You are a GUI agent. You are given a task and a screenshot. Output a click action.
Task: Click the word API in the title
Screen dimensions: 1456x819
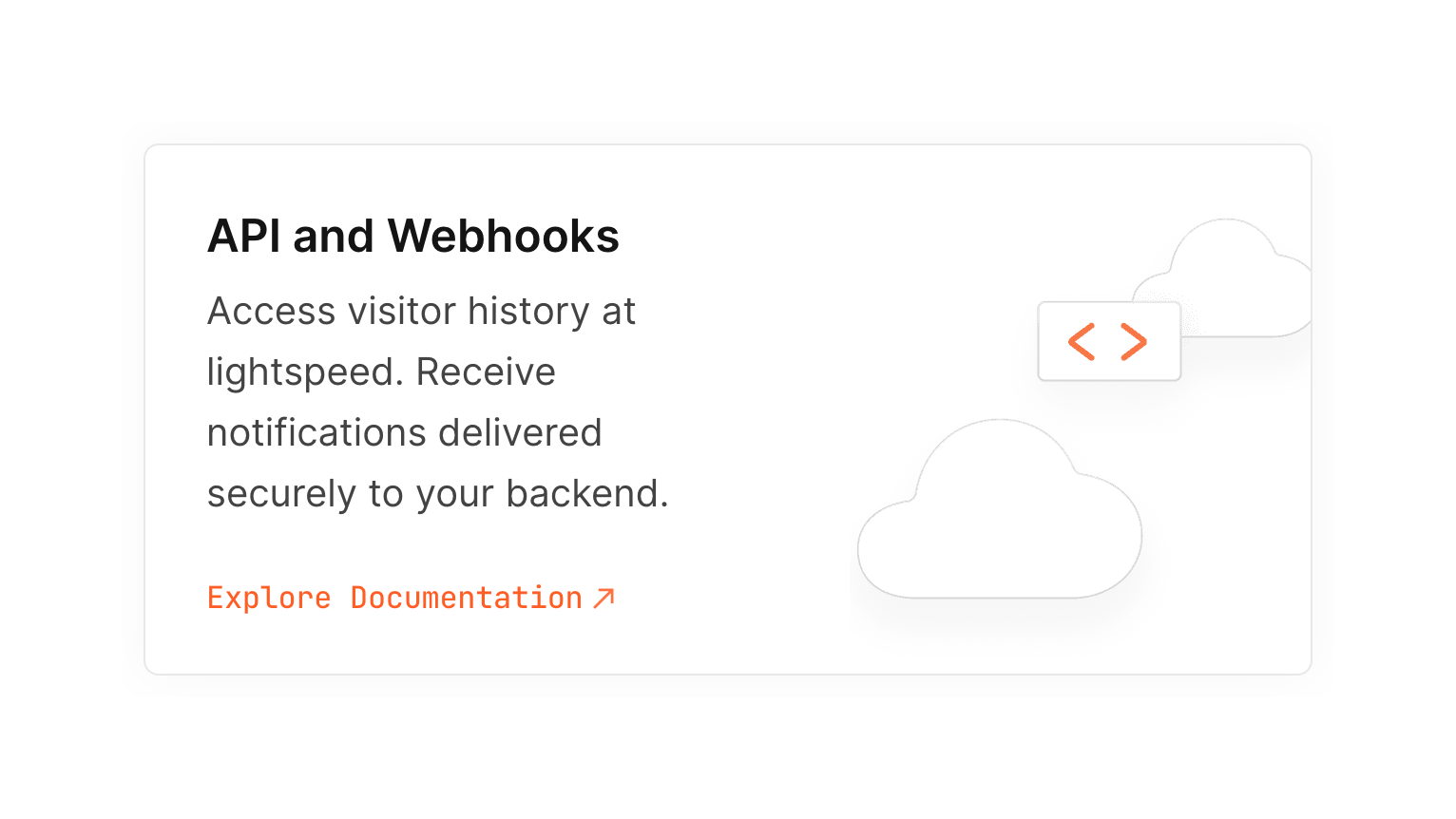[x=242, y=237]
